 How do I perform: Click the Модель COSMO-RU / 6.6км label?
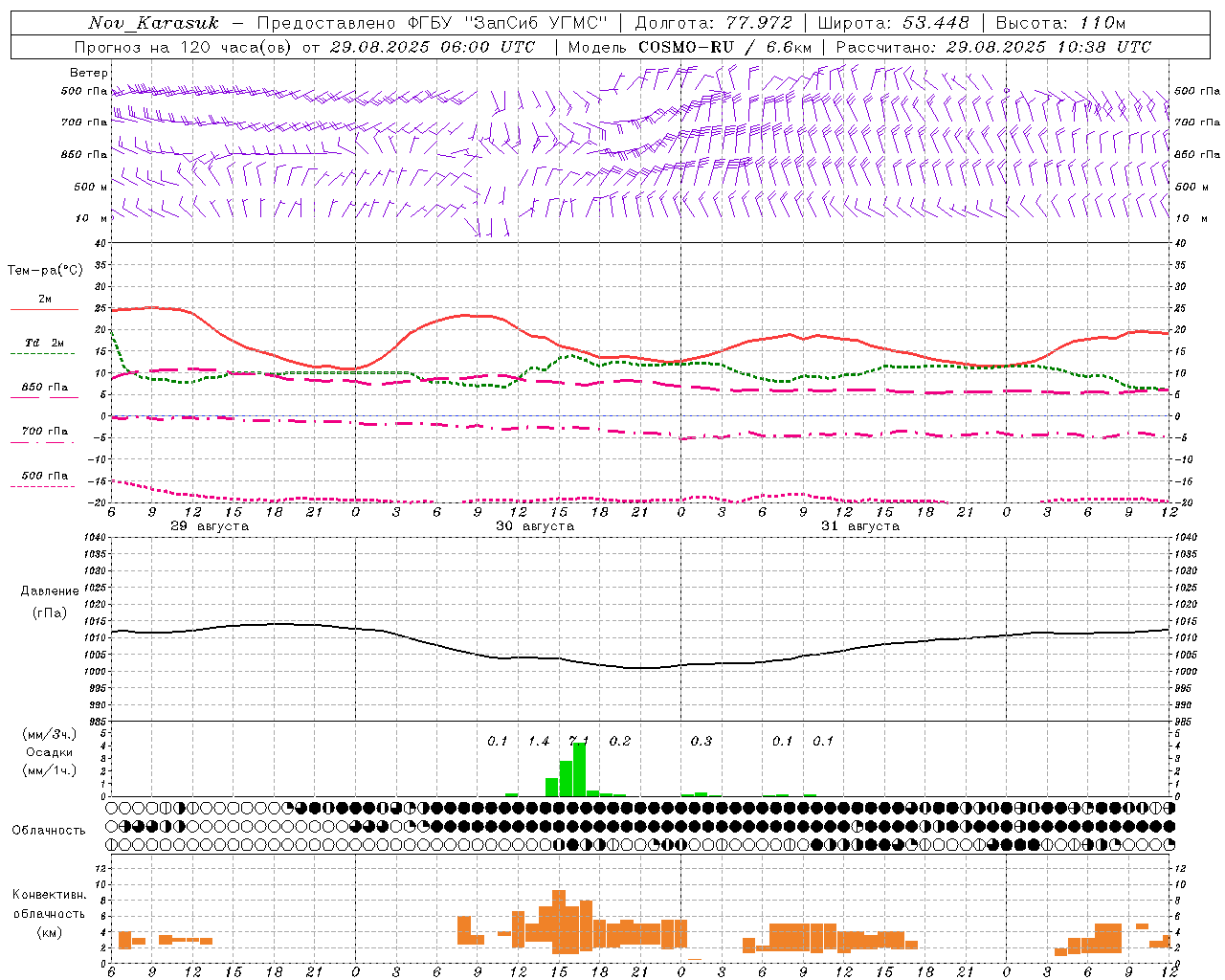689,47
